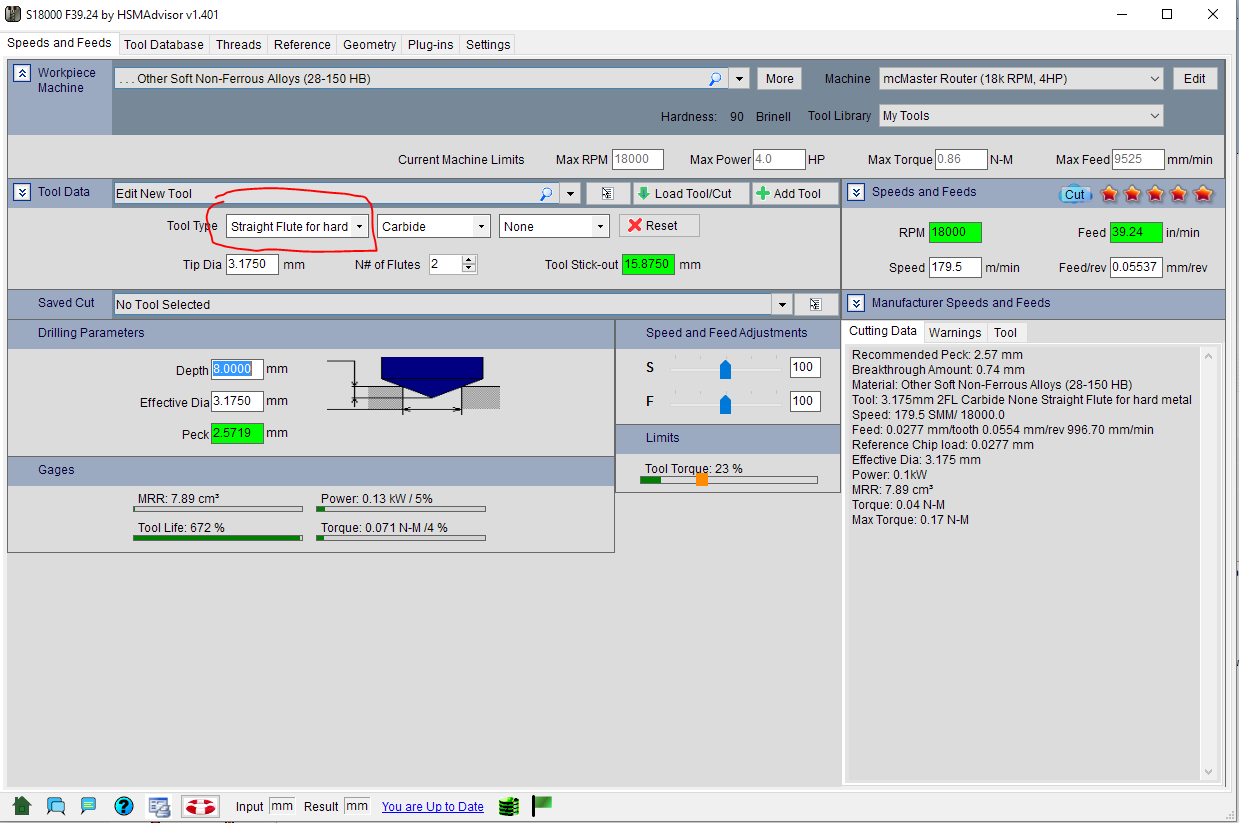Click the yellow comment bubble icon
The image size is (1239, 823).
coord(88,806)
